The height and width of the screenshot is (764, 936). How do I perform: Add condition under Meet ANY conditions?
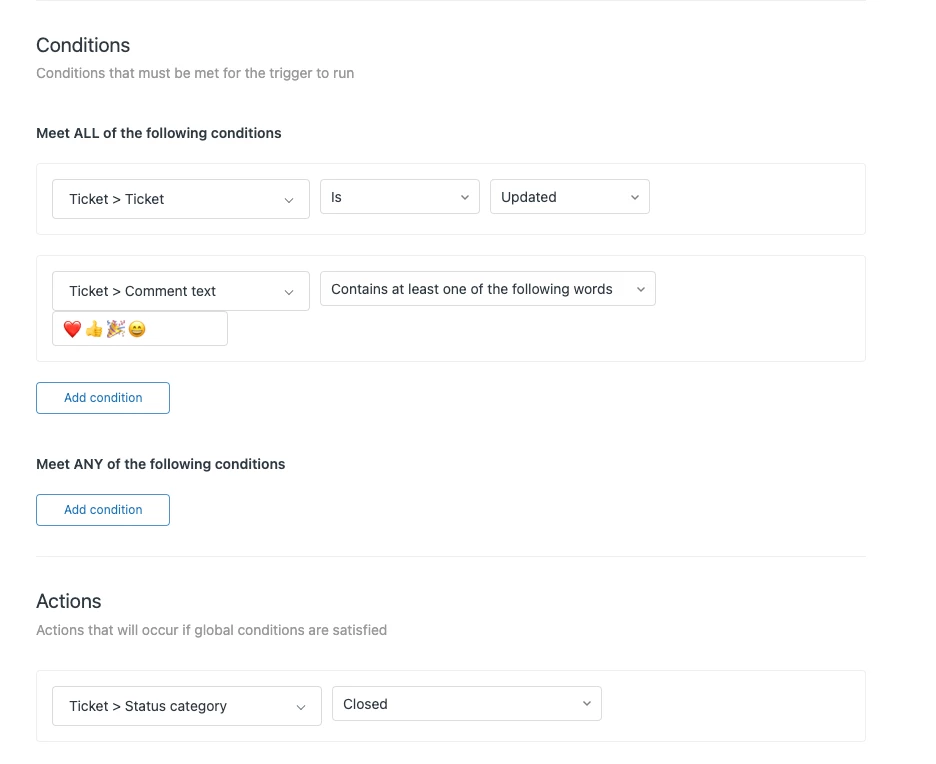[x=103, y=510]
